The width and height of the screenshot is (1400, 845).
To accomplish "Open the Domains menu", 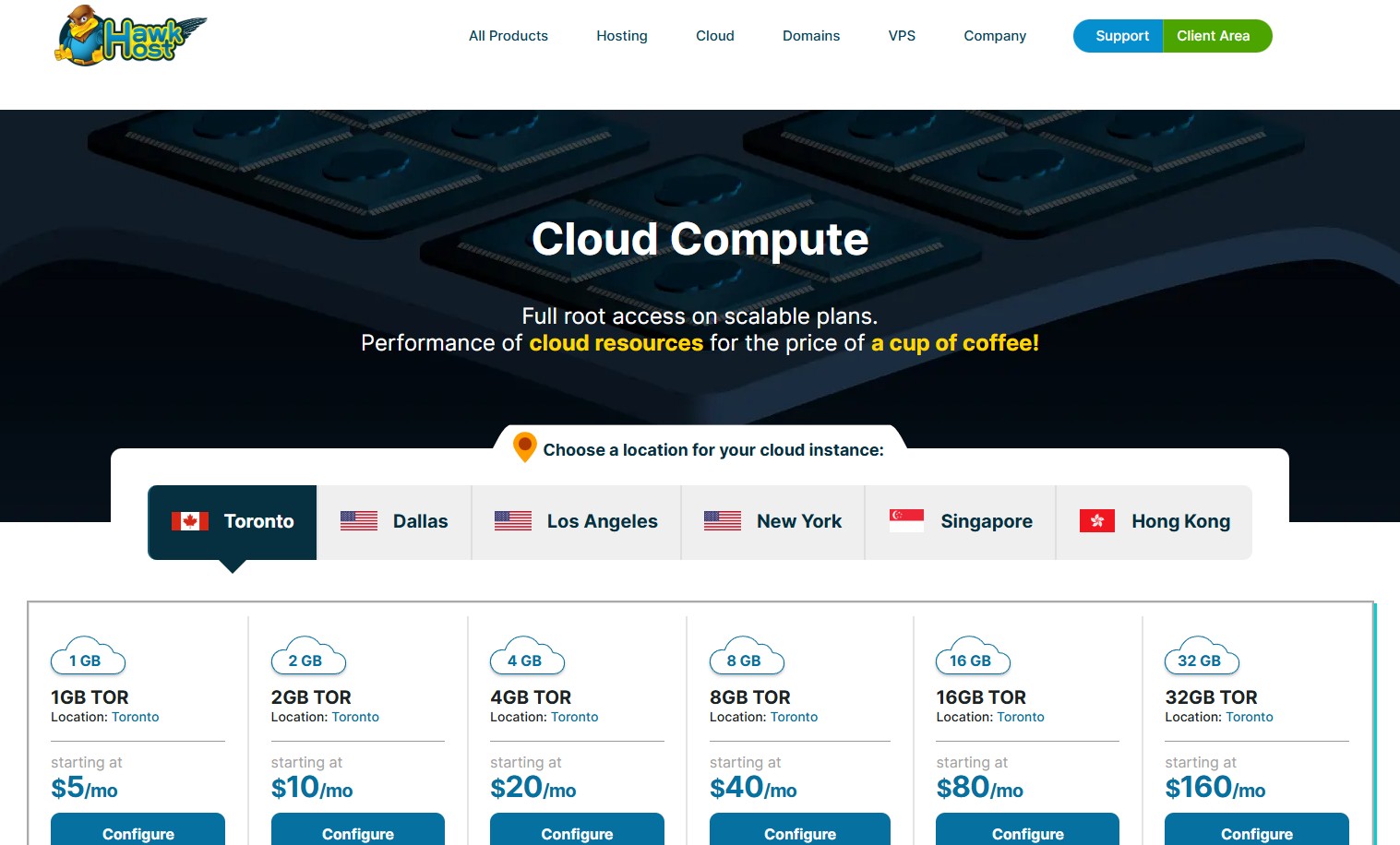I will pos(811,36).
